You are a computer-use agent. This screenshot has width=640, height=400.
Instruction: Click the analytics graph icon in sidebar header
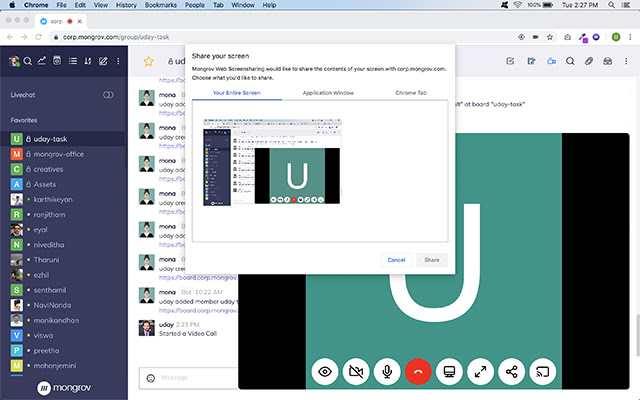(42, 61)
